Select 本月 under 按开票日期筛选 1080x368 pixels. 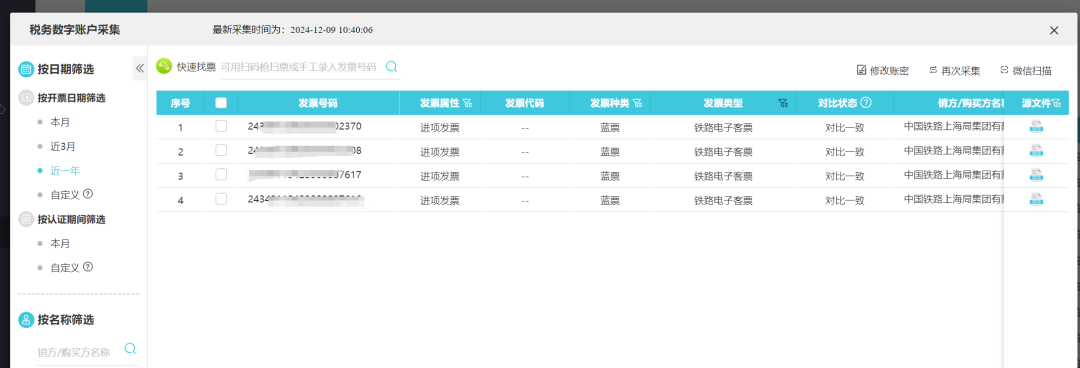(x=60, y=122)
